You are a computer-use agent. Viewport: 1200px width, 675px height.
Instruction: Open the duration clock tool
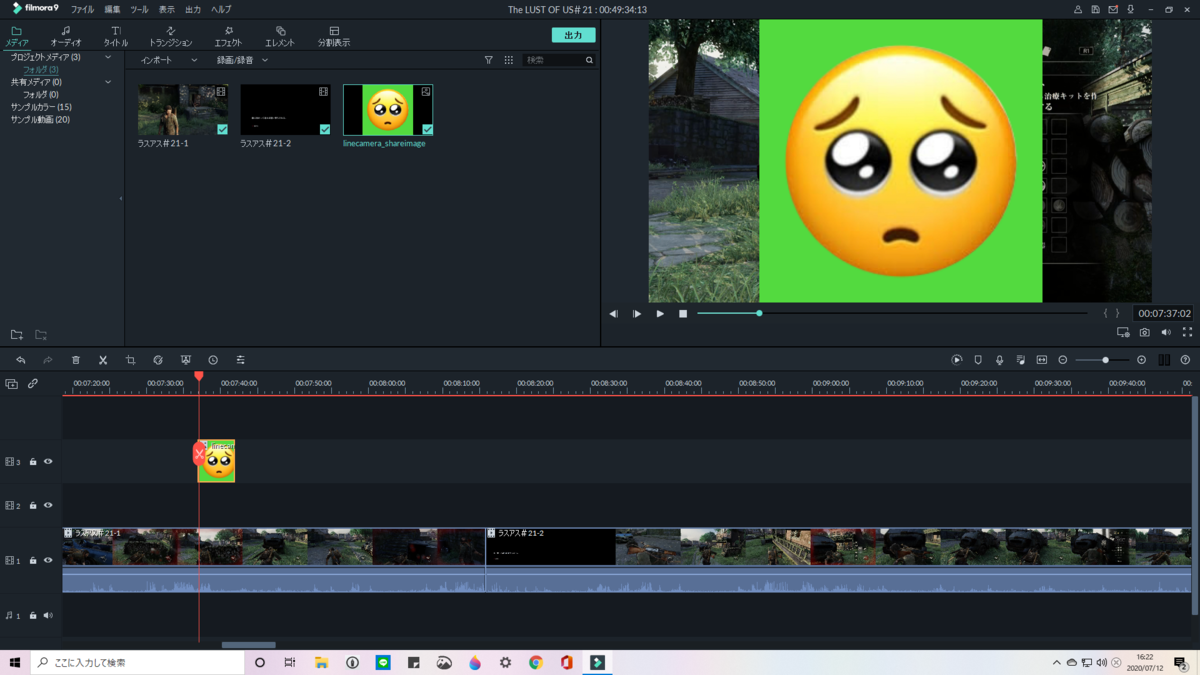[213, 360]
